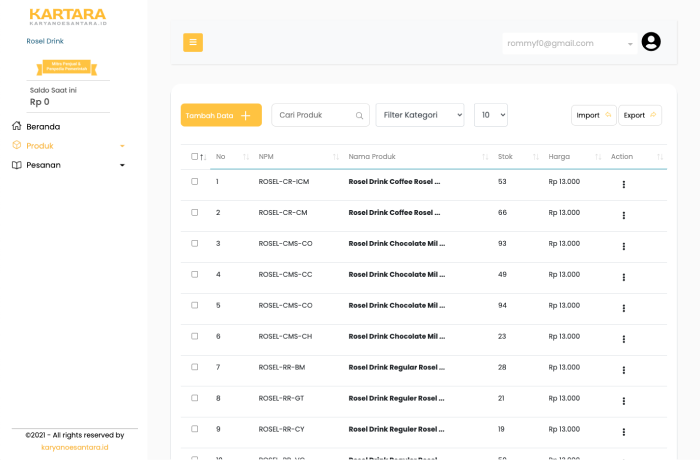Viewport: 700px width, 460px height.
Task: Click the Tambah Data button
Action: (221, 115)
